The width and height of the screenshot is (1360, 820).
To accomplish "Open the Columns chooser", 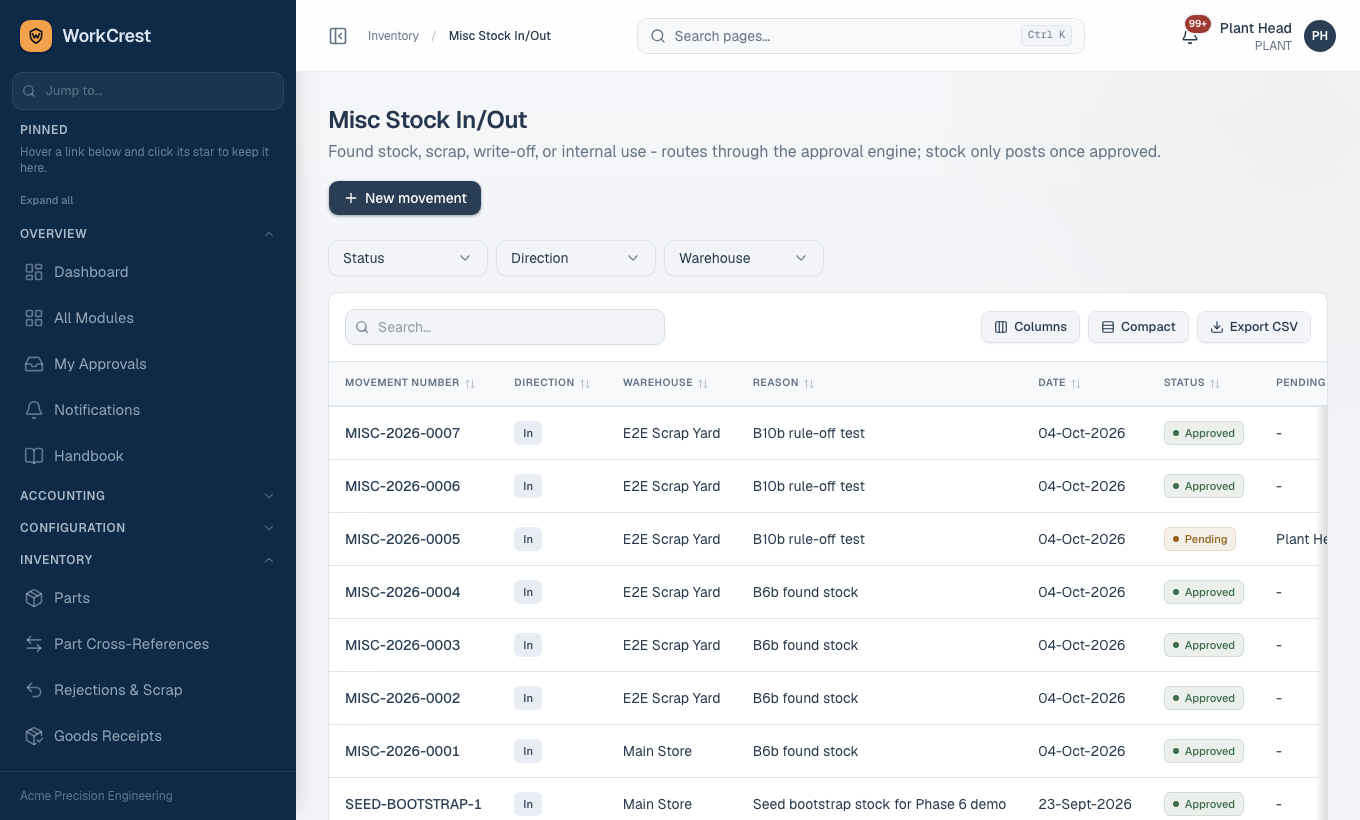I will 1030,327.
